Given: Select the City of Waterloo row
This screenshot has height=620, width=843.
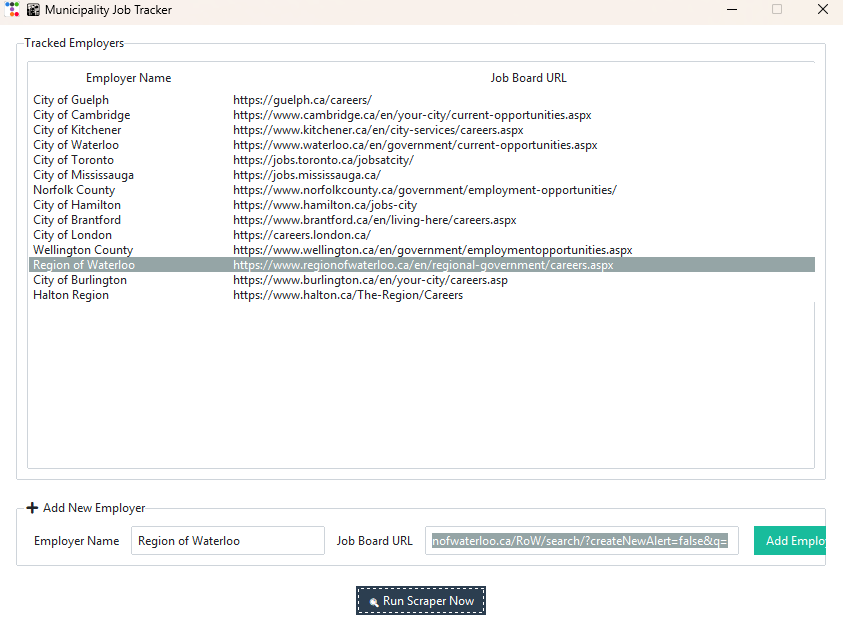Looking at the screenshot, I should [x=422, y=145].
